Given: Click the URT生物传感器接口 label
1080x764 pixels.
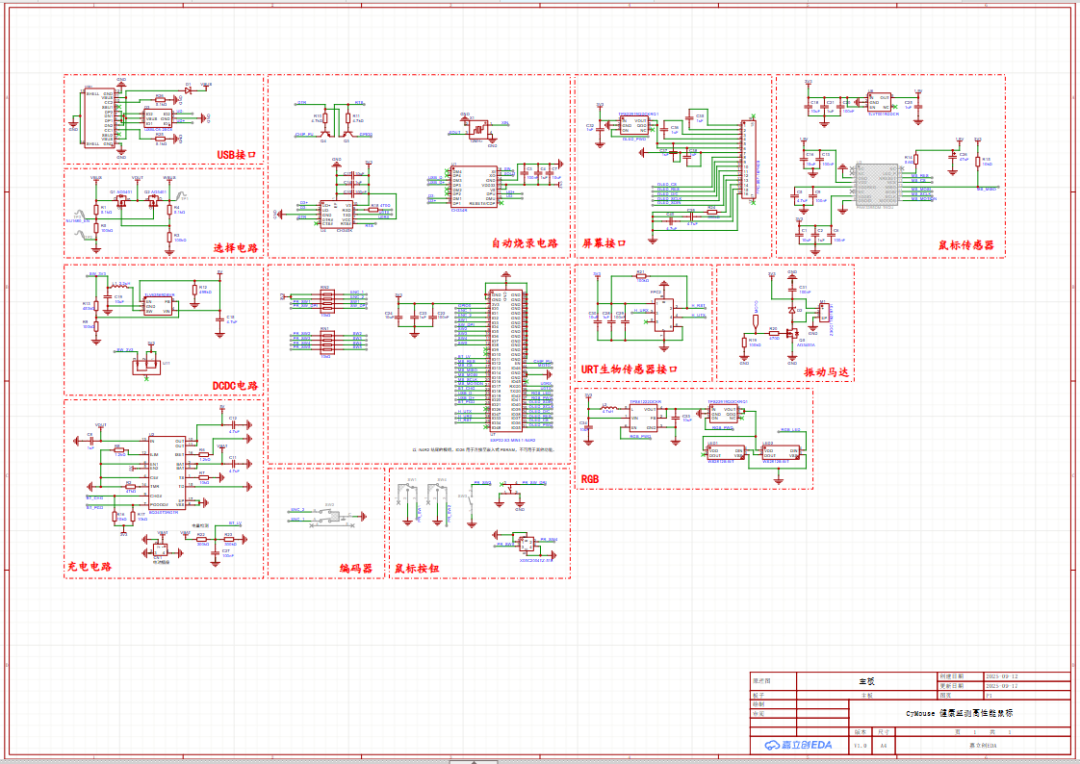Looking at the screenshot, I should coord(630,370).
